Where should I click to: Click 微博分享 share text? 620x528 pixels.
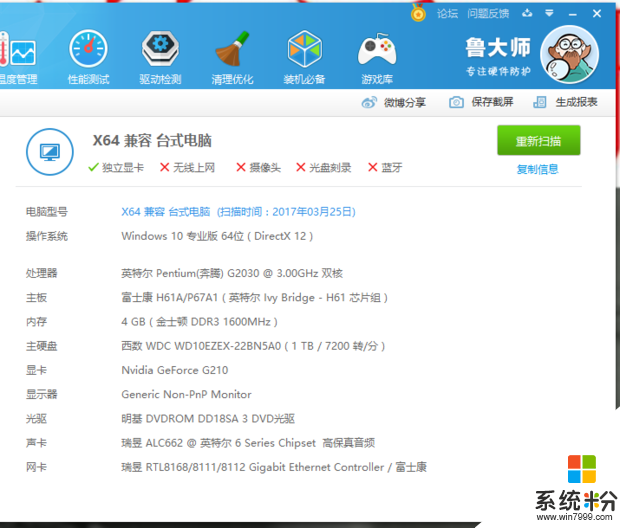[405, 102]
